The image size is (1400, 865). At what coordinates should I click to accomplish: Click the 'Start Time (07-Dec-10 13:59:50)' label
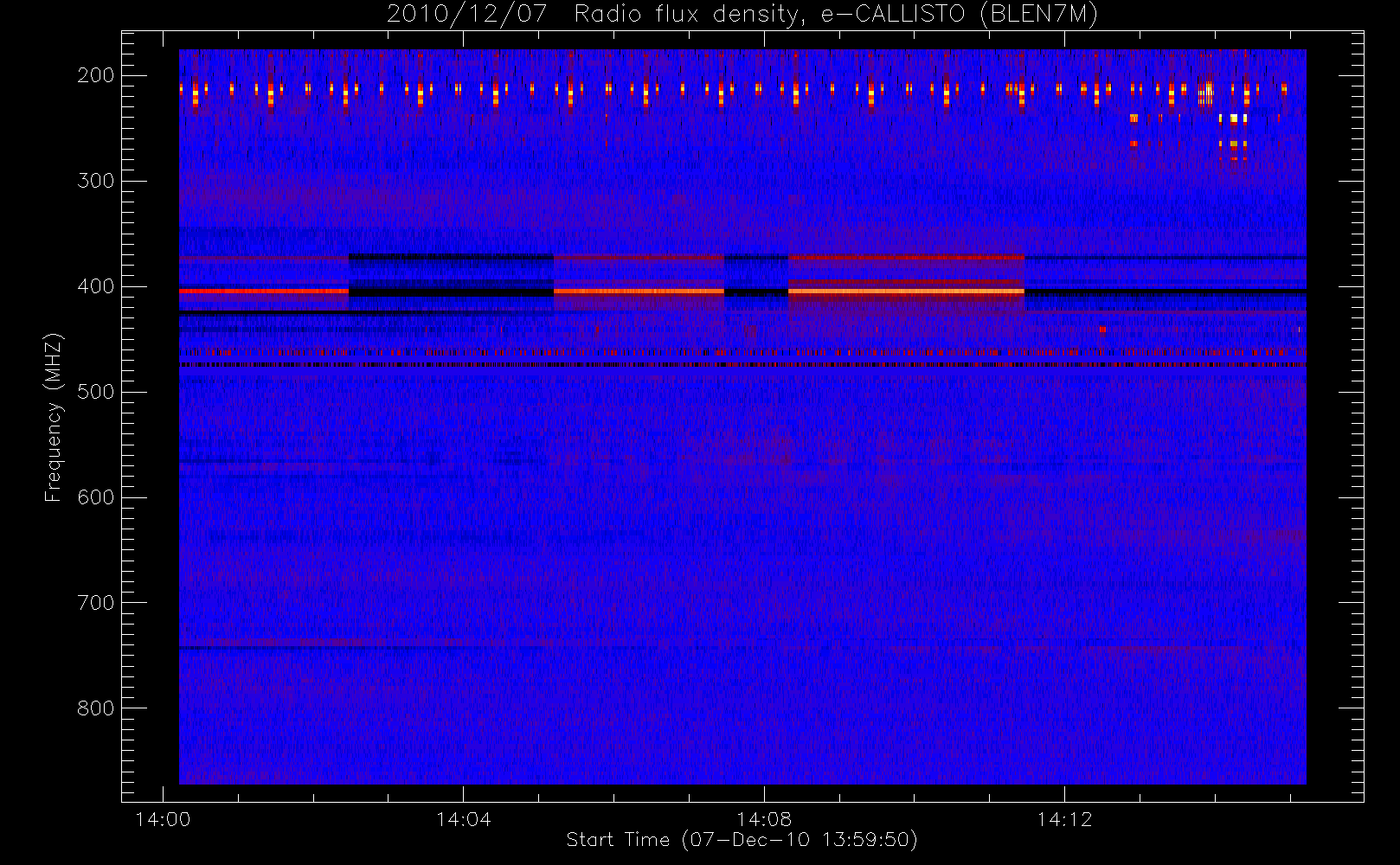pyautogui.click(x=742, y=840)
